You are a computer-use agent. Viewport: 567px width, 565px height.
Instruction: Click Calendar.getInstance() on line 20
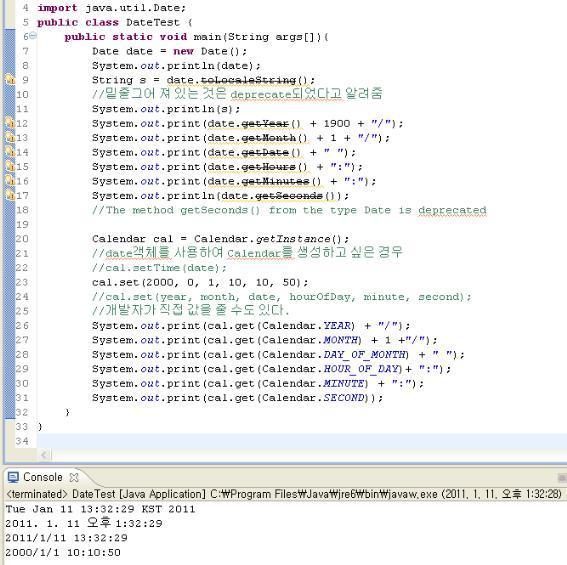point(271,239)
